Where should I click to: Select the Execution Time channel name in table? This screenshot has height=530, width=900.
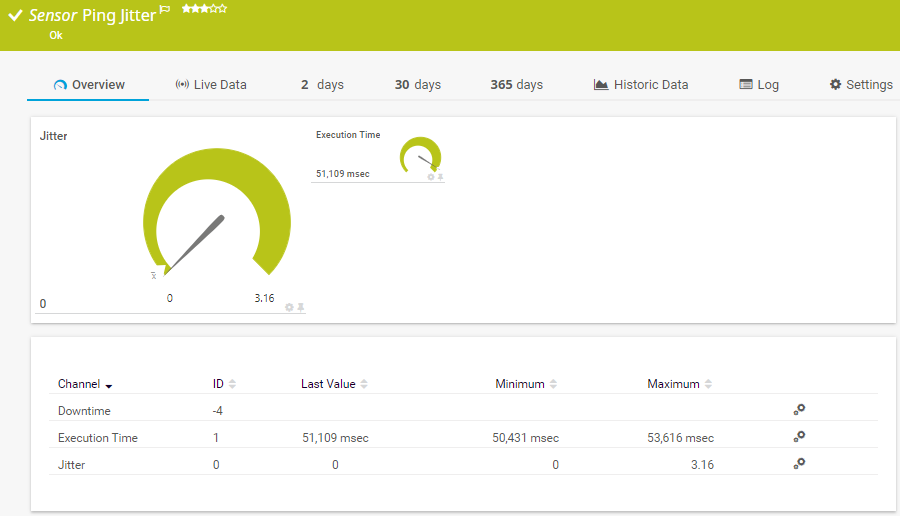point(98,438)
